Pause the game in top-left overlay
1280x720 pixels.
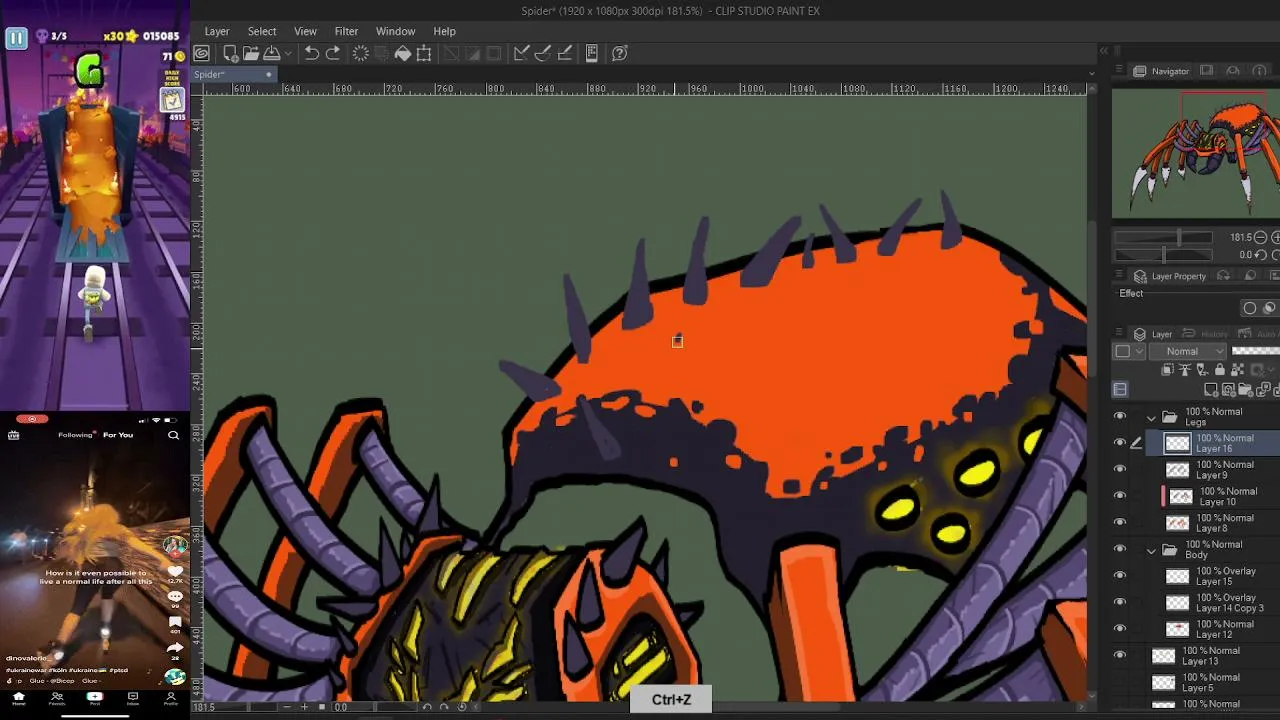(x=16, y=38)
